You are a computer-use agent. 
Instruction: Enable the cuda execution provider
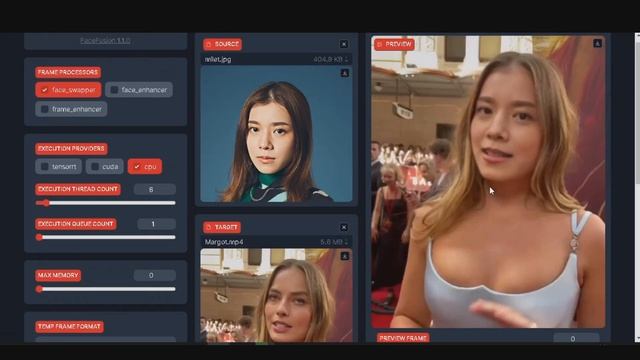click(104, 167)
